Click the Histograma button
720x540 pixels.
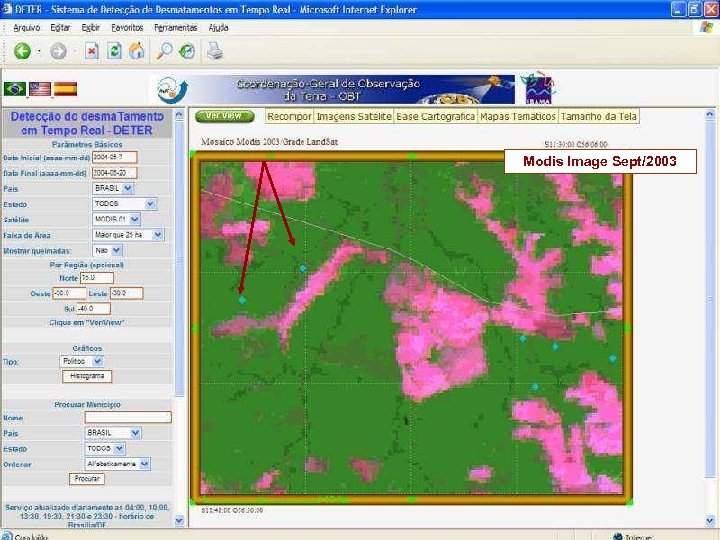point(87,376)
